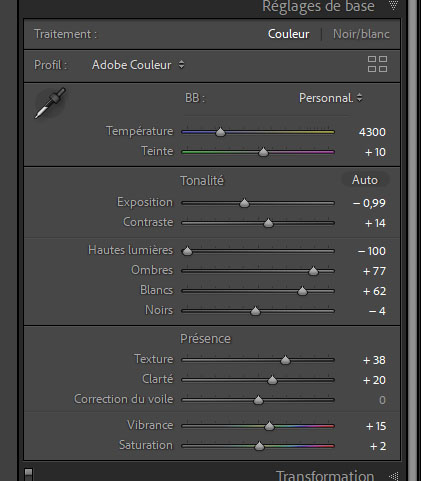Screen dimensions: 421x481
Task: Toggle the Transformation panel on/off switch
Action: (29, 474)
